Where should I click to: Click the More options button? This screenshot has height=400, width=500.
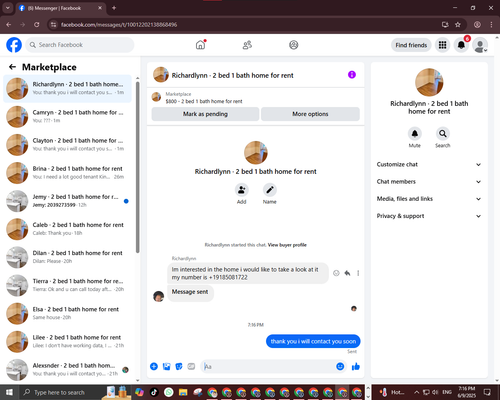point(310,114)
